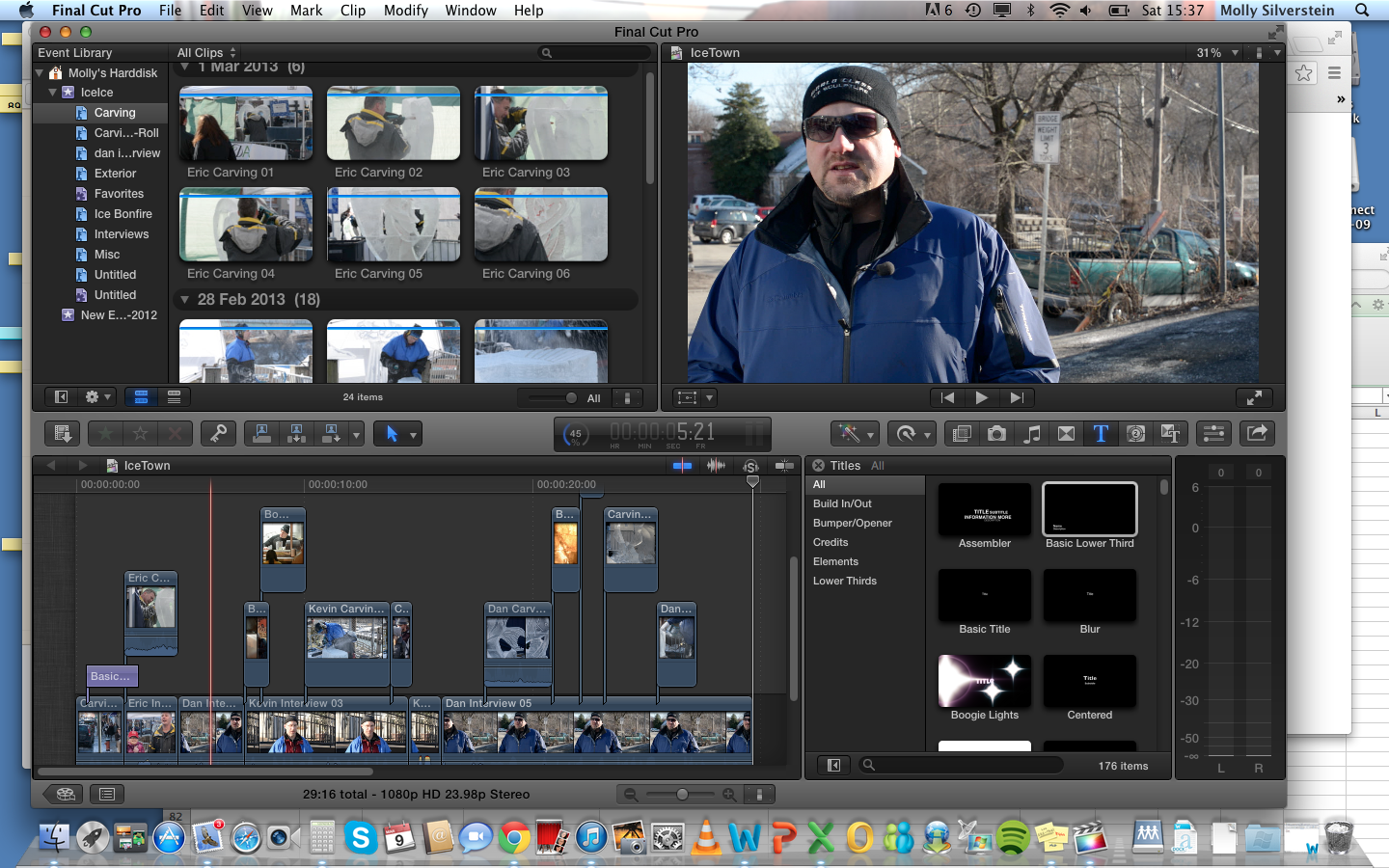
Task: Toggle video skimming in timeline
Action: 682,466
